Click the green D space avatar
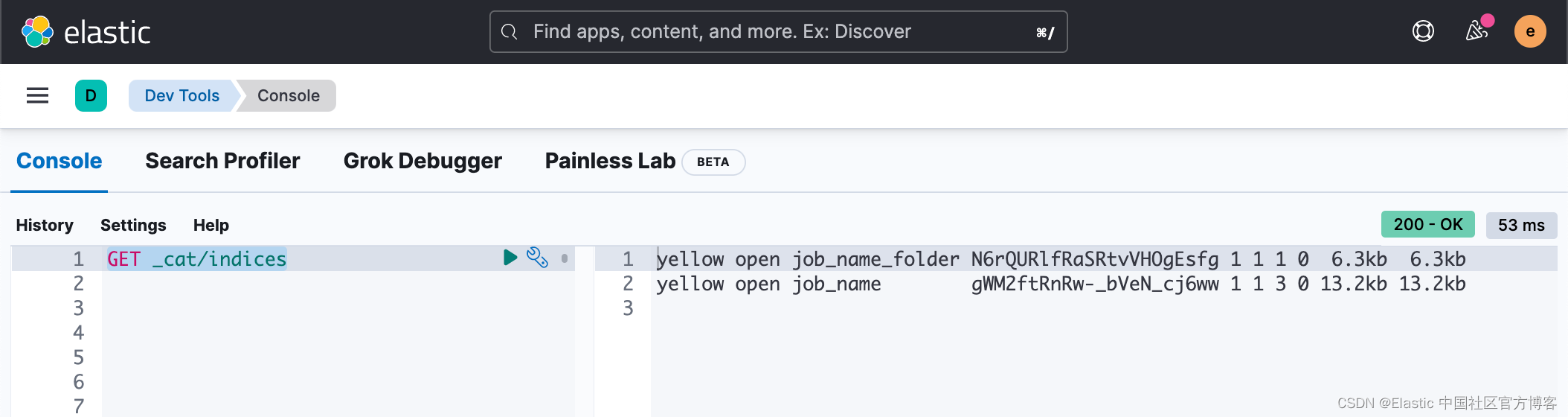Viewport: 1568px width, 417px height. coord(91,95)
